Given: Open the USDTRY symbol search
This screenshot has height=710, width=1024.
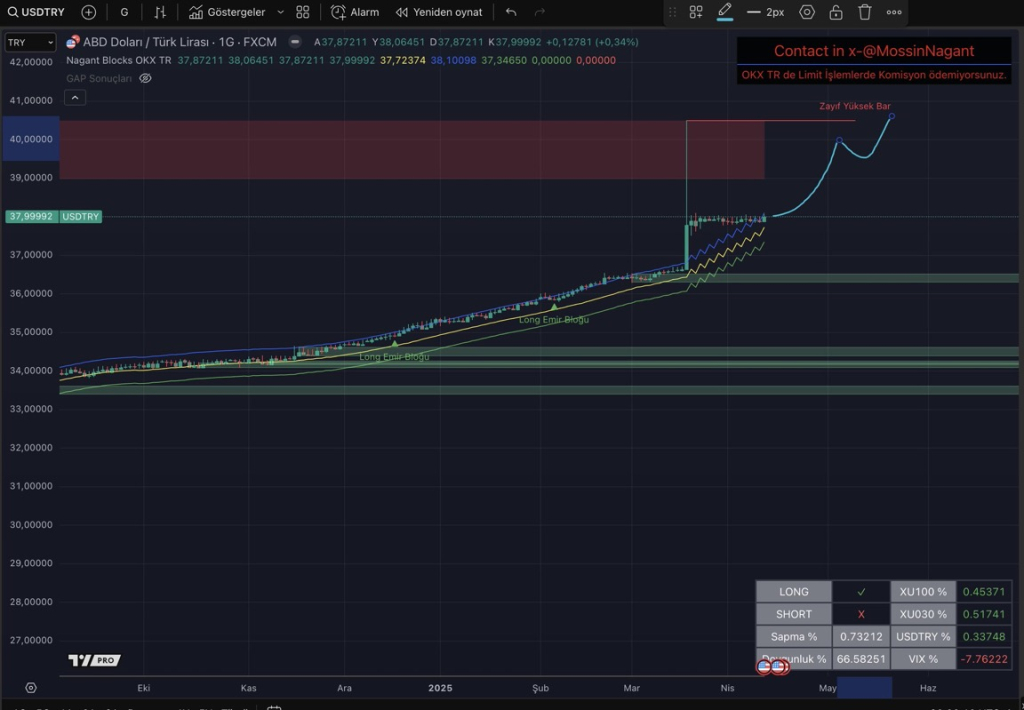Looking at the screenshot, I should tap(36, 12).
